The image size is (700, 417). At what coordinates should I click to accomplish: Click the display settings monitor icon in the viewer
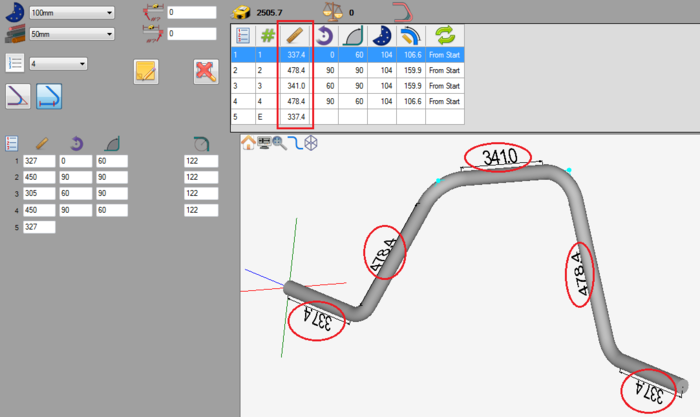pos(264,143)
